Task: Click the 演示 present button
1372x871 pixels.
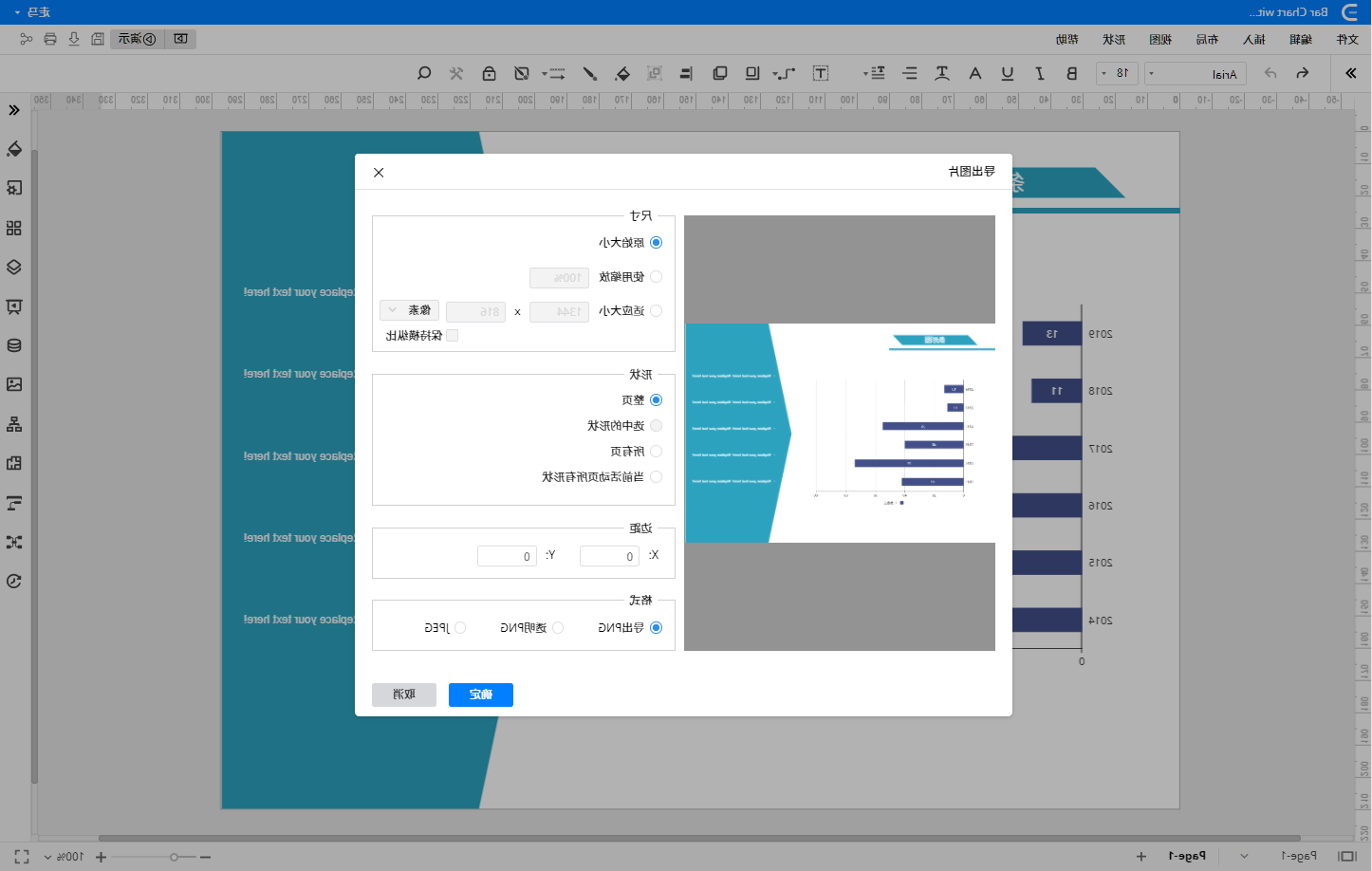Action: pyautogui.click(x=138, y=39)
